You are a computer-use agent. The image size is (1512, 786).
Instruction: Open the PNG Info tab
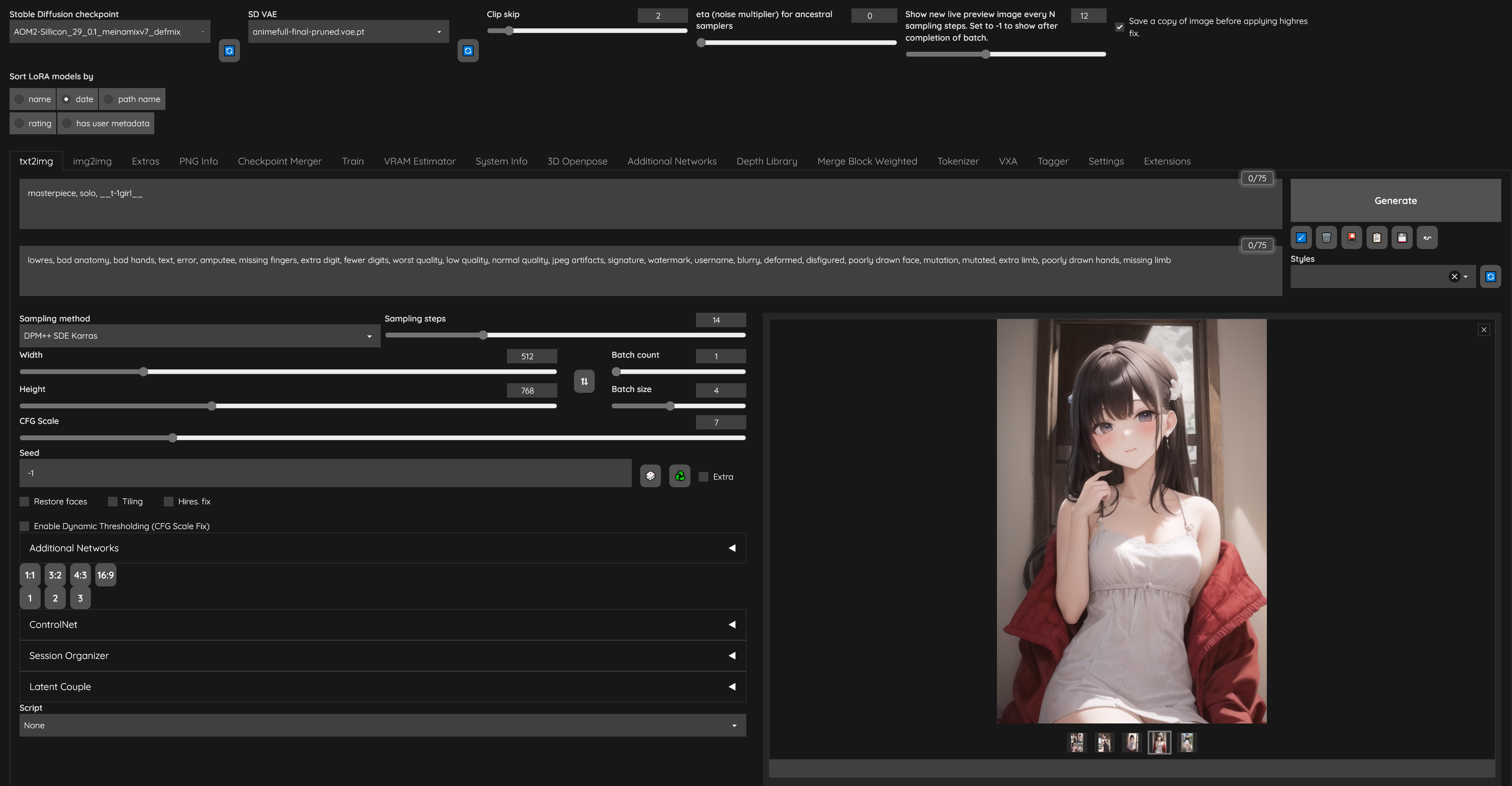(x=199, y=161)
